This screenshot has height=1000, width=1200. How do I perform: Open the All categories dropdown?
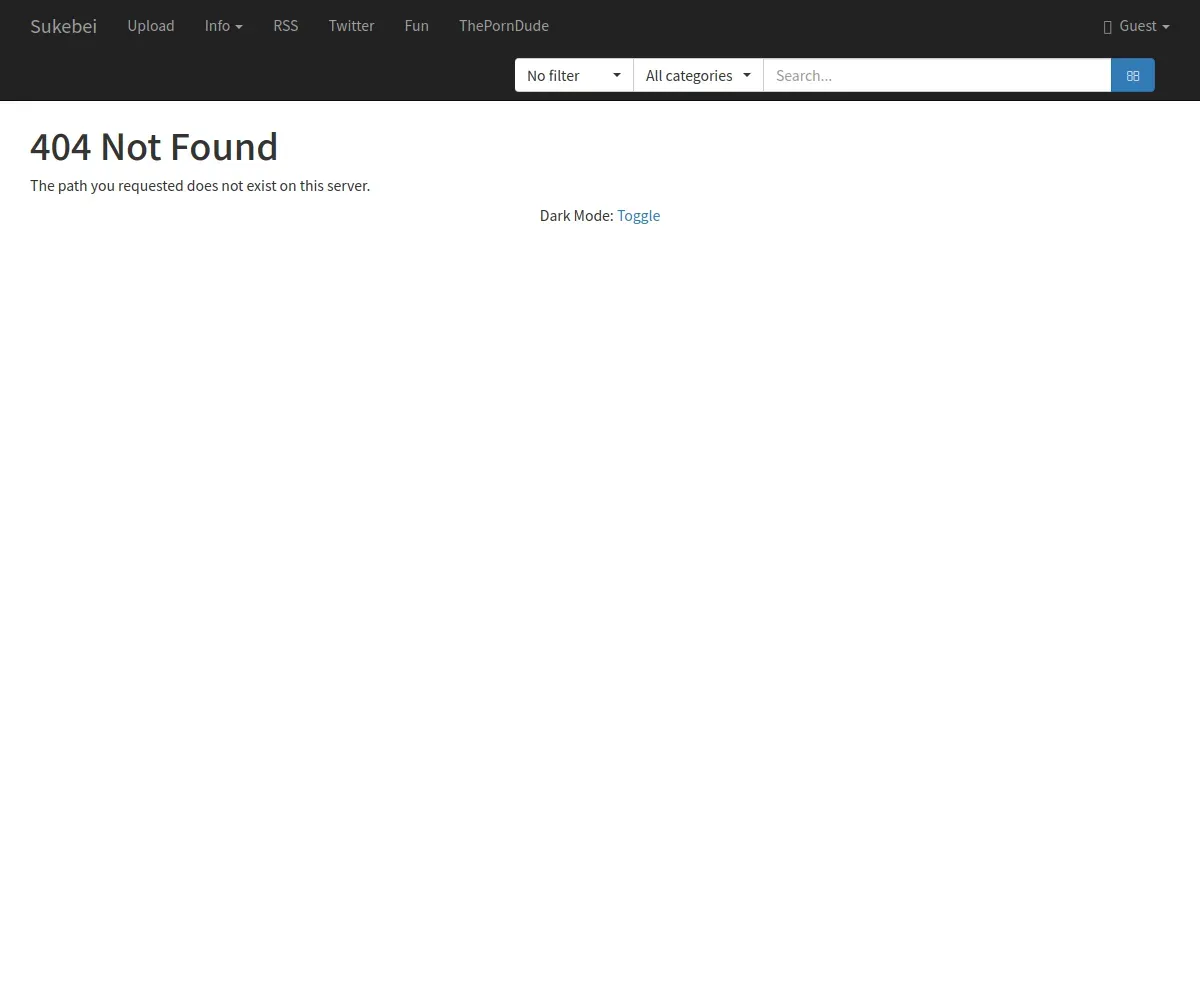(x=698, y=75)
